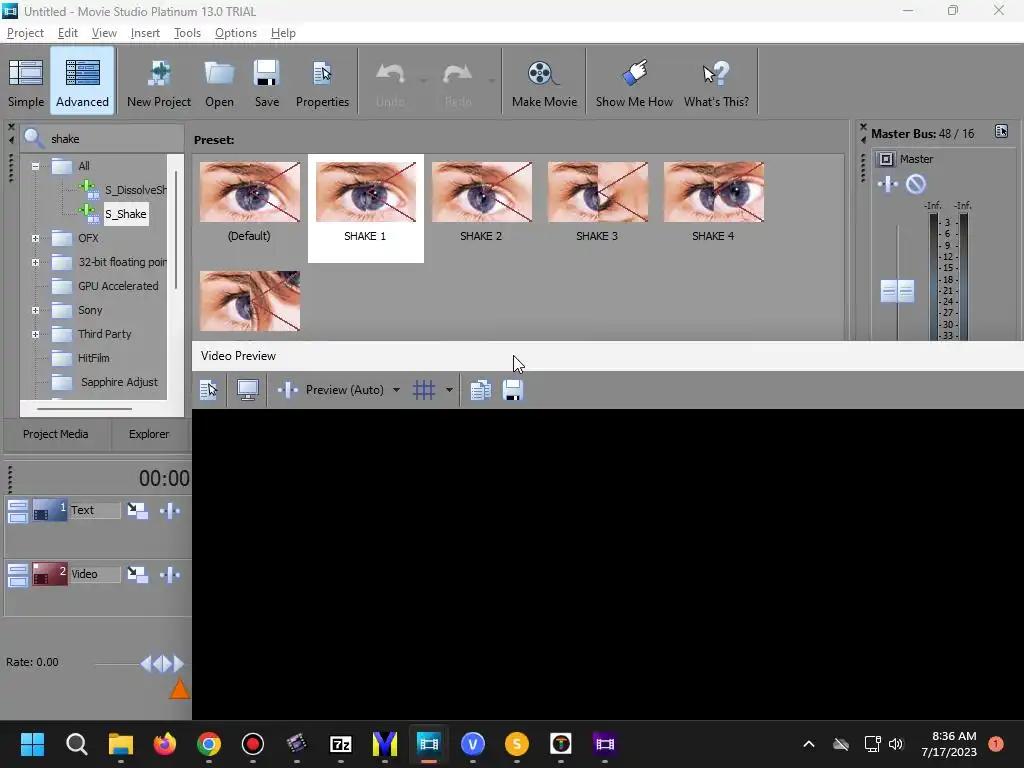Open the Options menu

tap(236, 33)
